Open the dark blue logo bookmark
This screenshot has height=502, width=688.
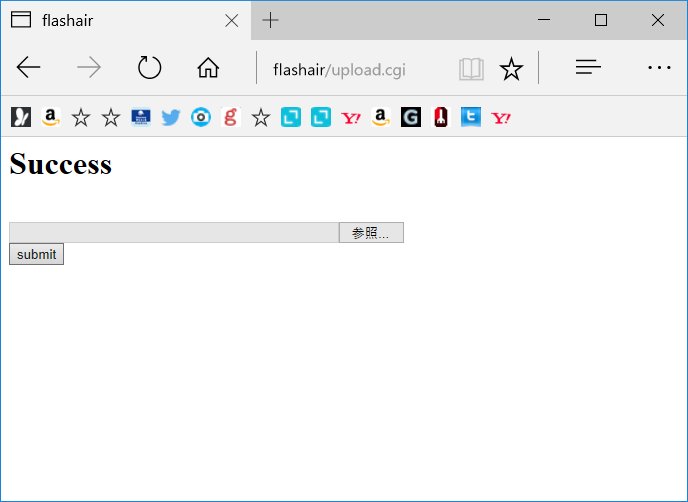click(141, 117)
